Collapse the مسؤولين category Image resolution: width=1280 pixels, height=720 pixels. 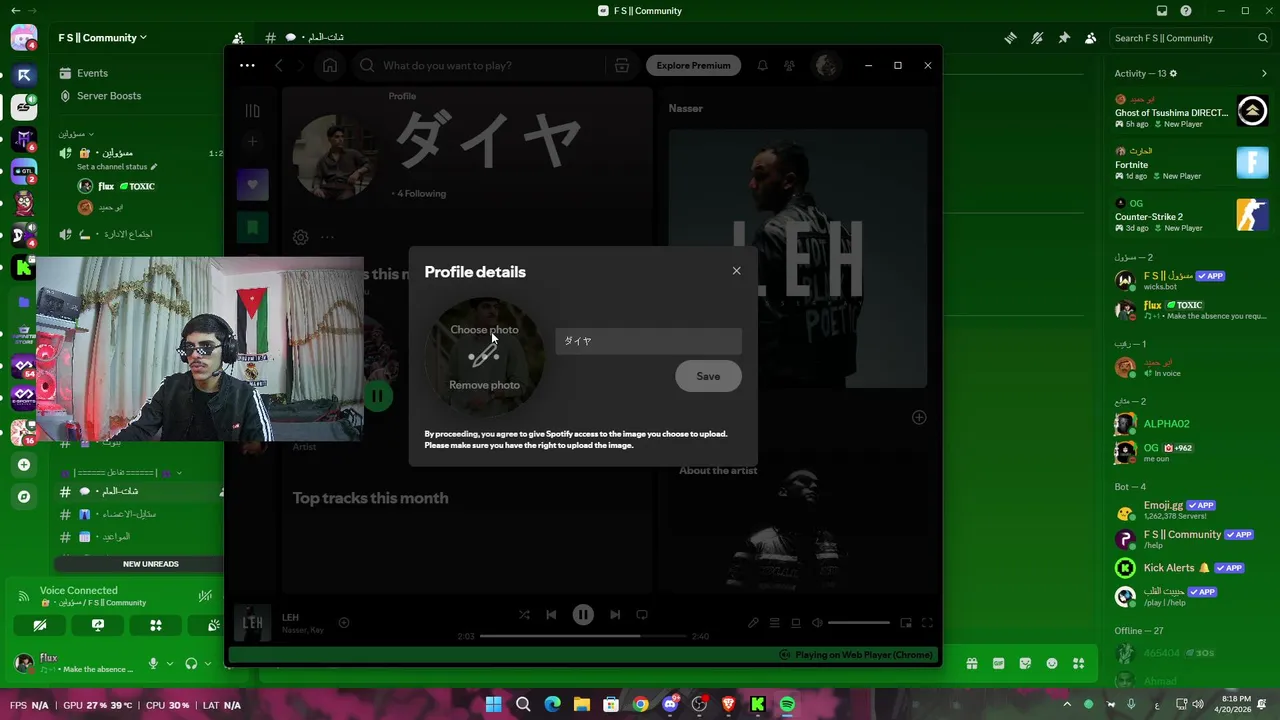point(76,133)
